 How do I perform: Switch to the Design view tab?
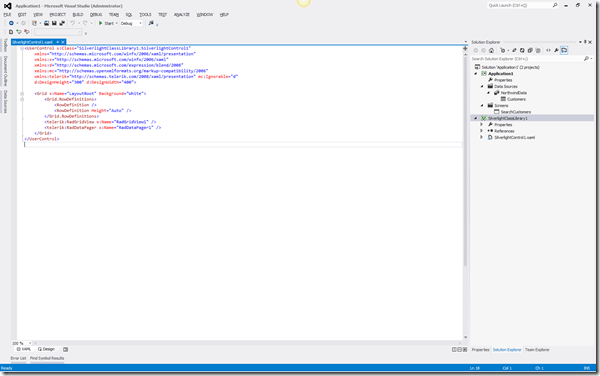coord(46,349)
